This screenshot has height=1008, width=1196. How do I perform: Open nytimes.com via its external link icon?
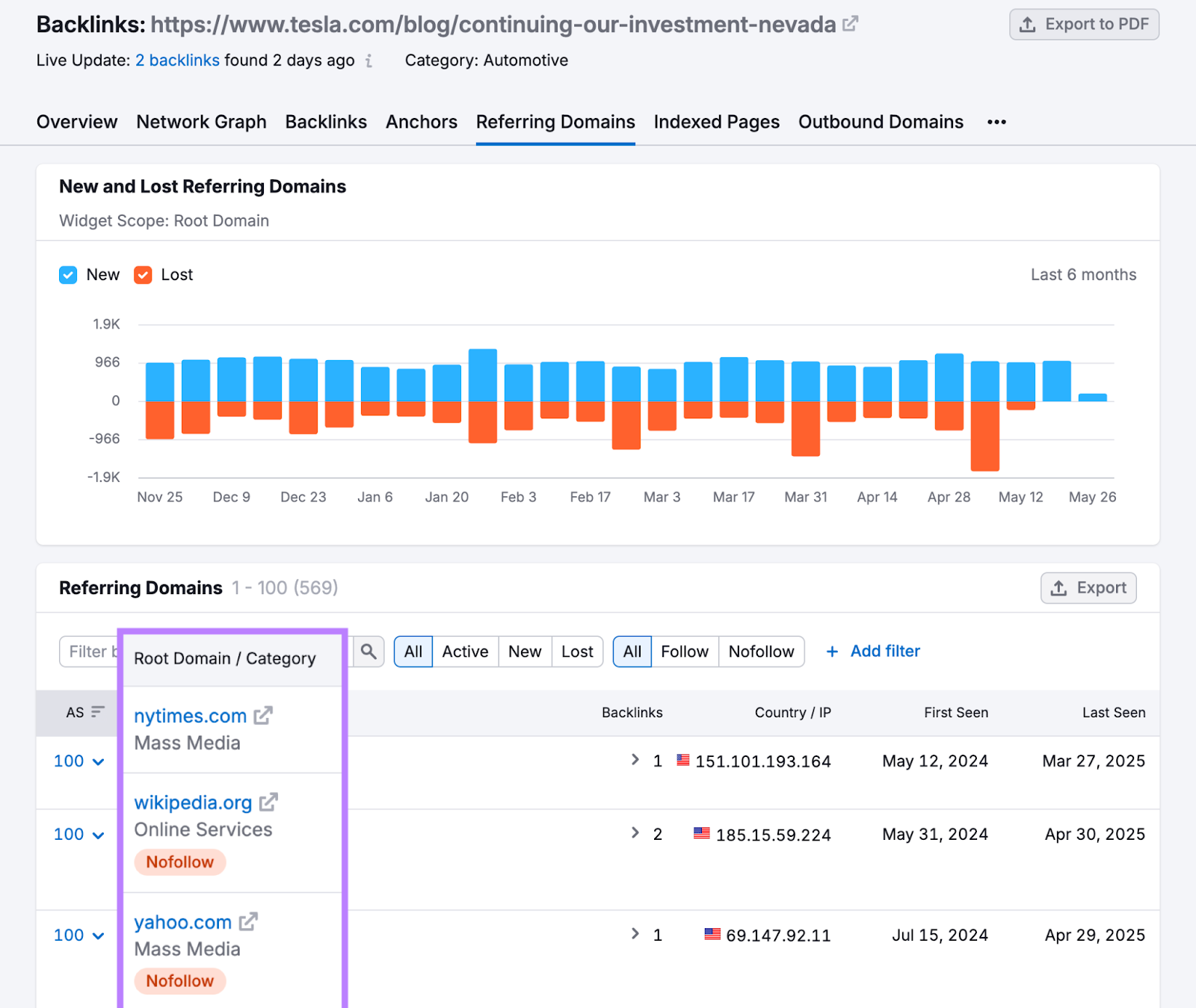[262, 715]
